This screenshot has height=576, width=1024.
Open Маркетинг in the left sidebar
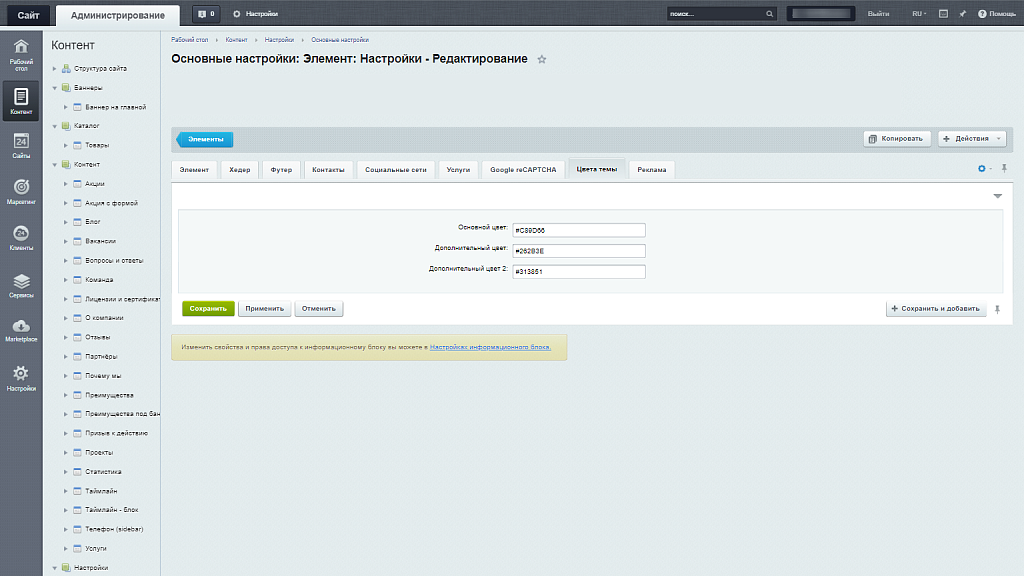point(21,191)
